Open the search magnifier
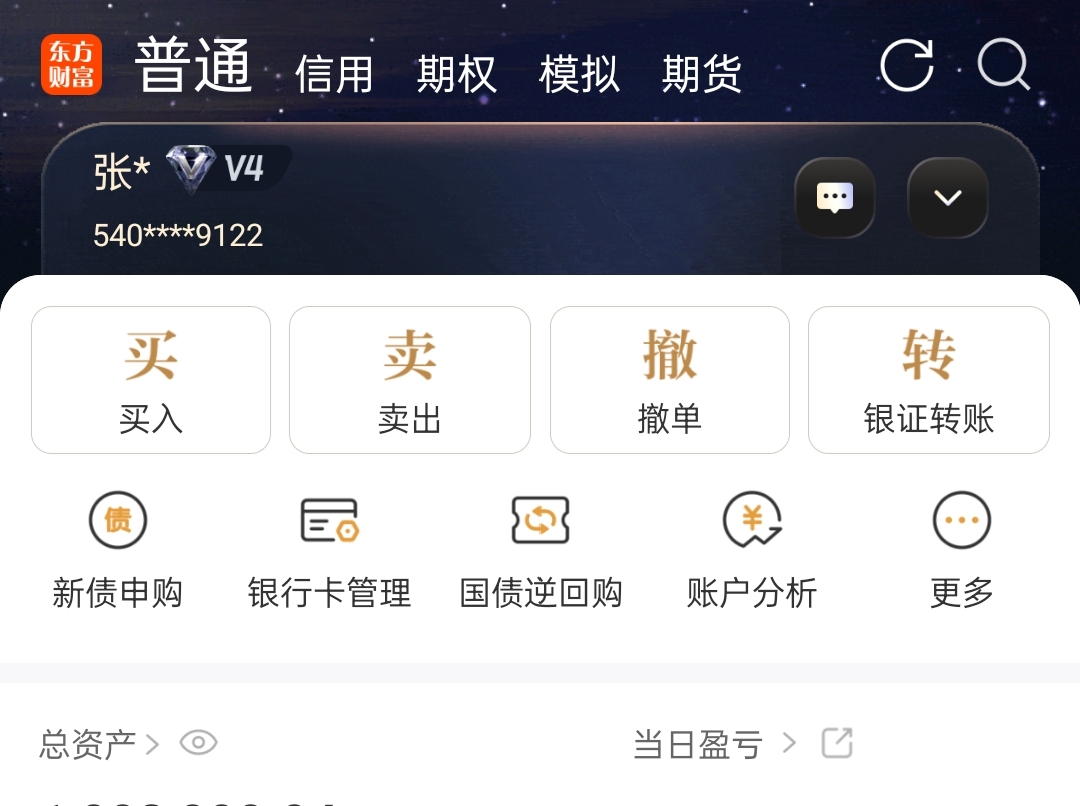The image size is (1080, 806). pos(1004,65)
